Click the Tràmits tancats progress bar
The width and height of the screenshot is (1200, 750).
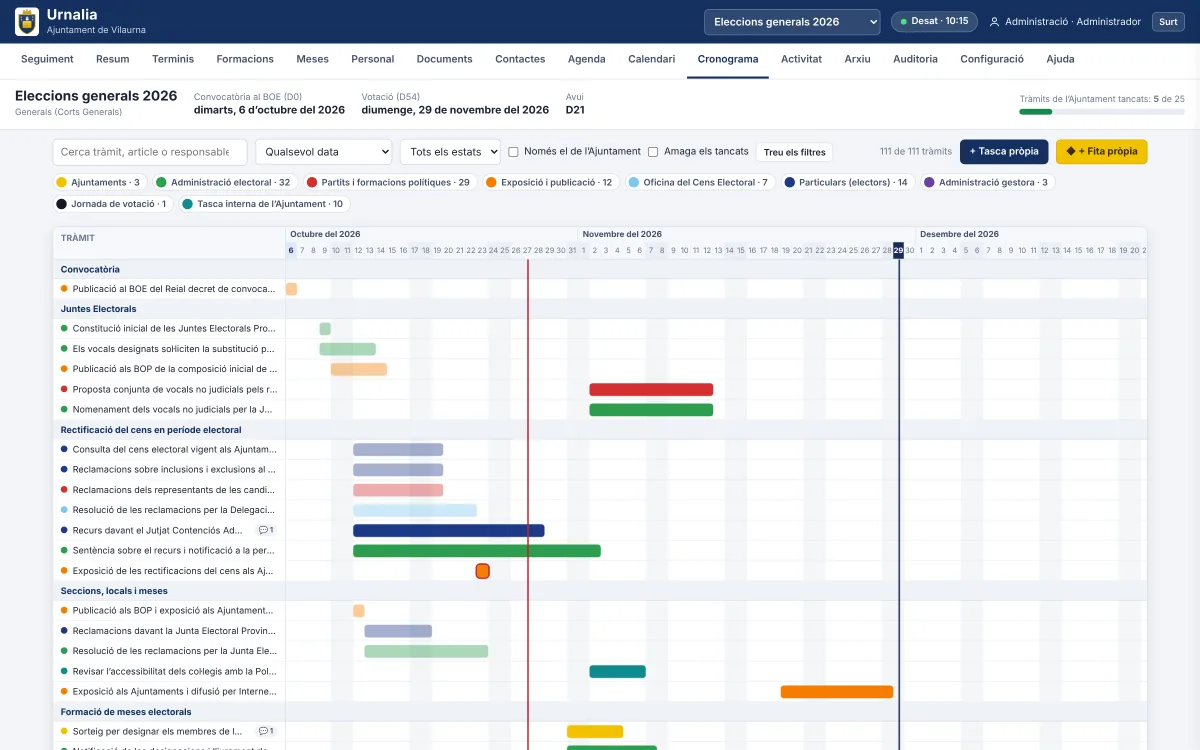1102,112
